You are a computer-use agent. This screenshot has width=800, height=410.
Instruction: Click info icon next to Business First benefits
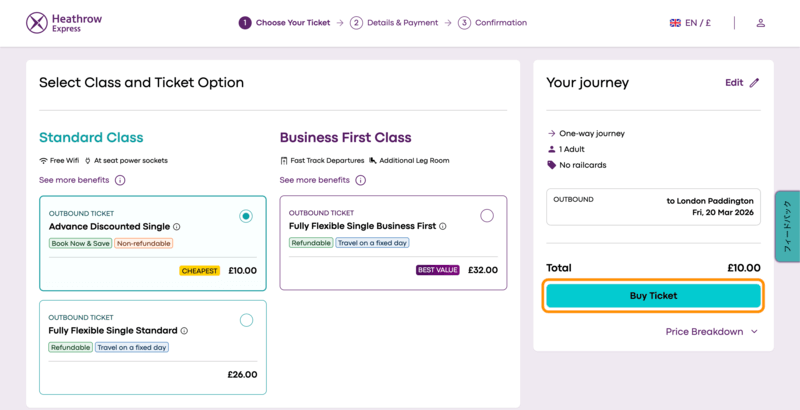pos(361,180)
